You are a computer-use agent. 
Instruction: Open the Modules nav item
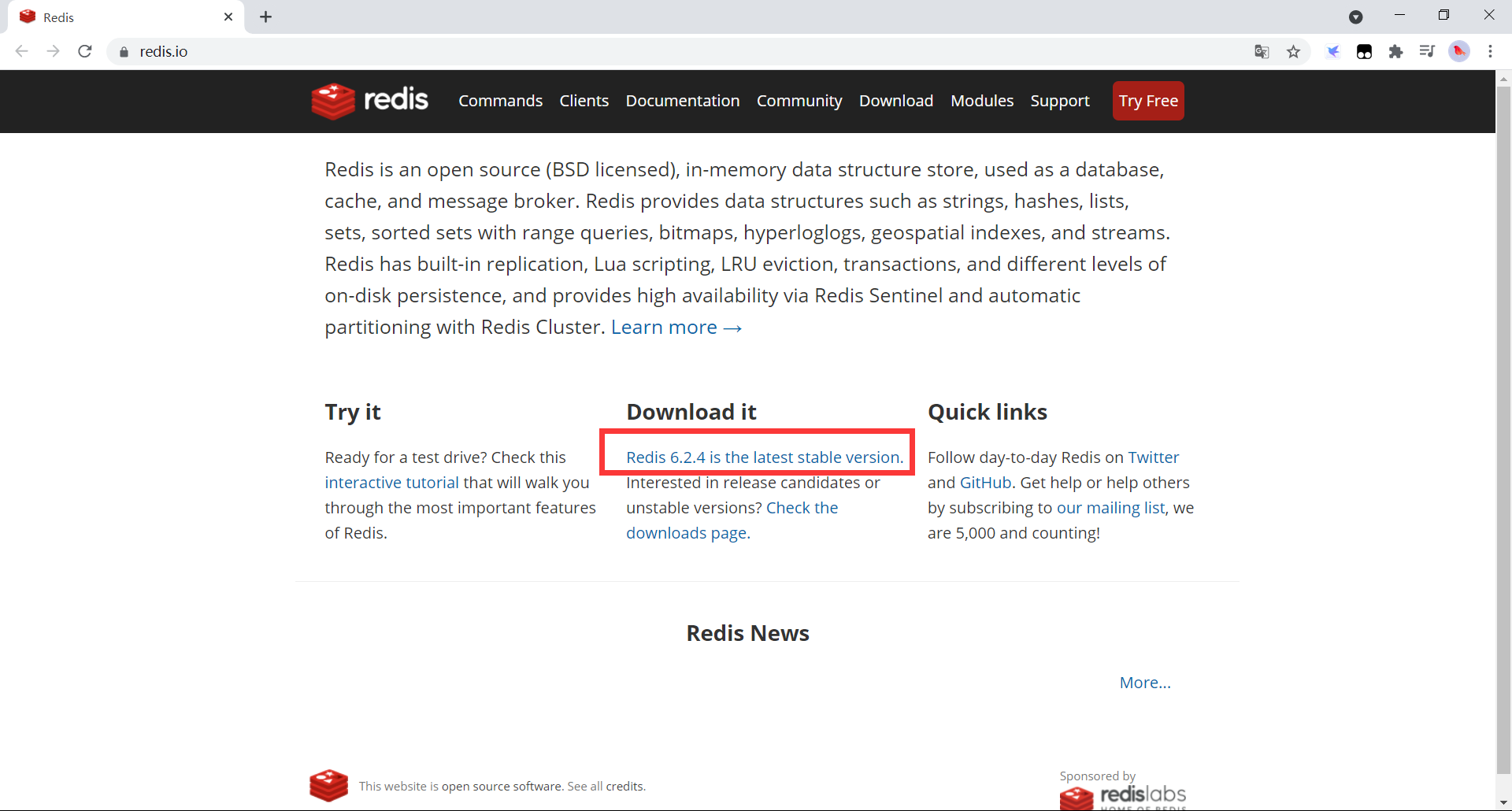[982, 101]
